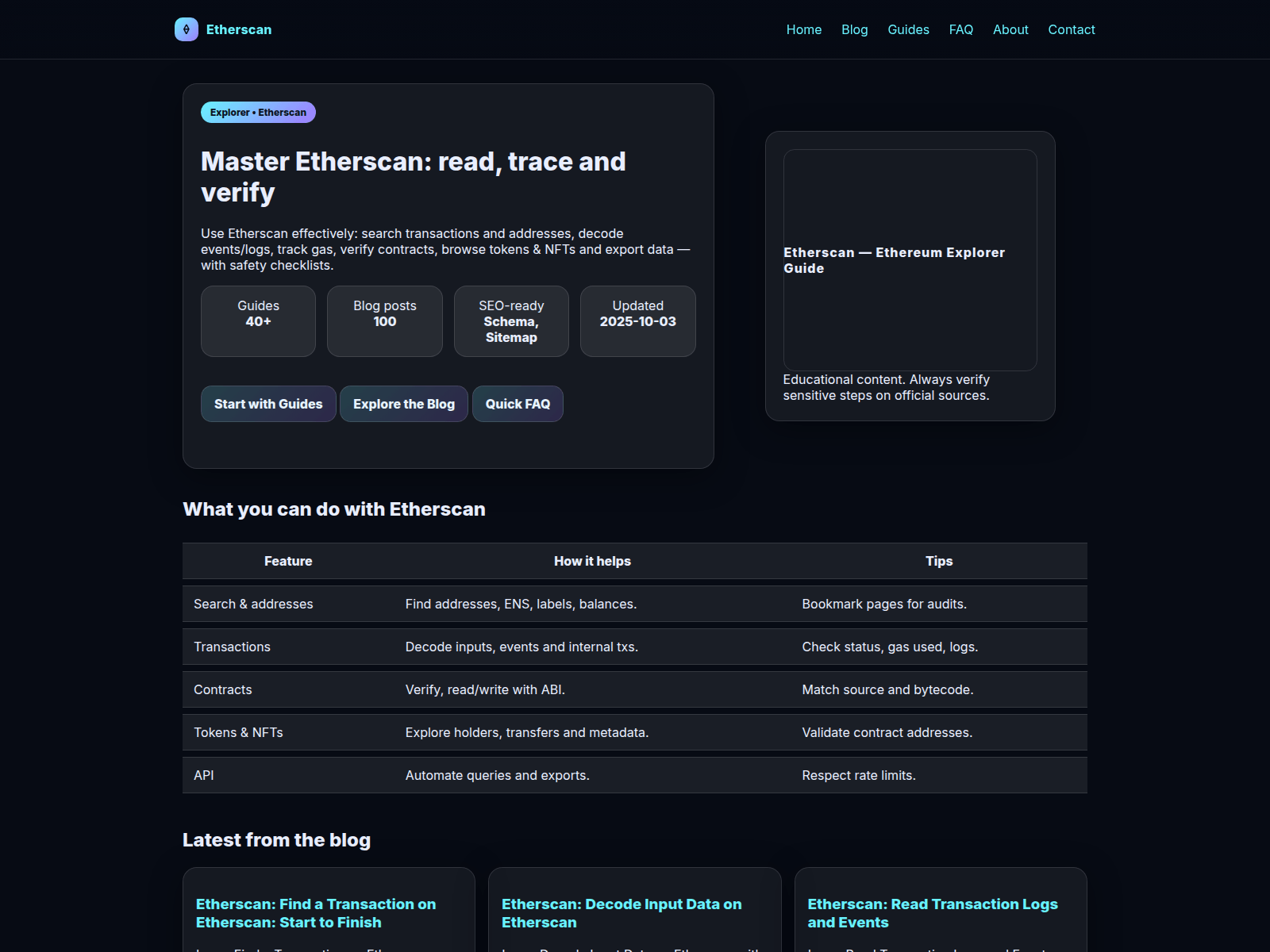The image size is (1270, 952).
Task: Open the Contact nav link
Action: (1072, 29)
